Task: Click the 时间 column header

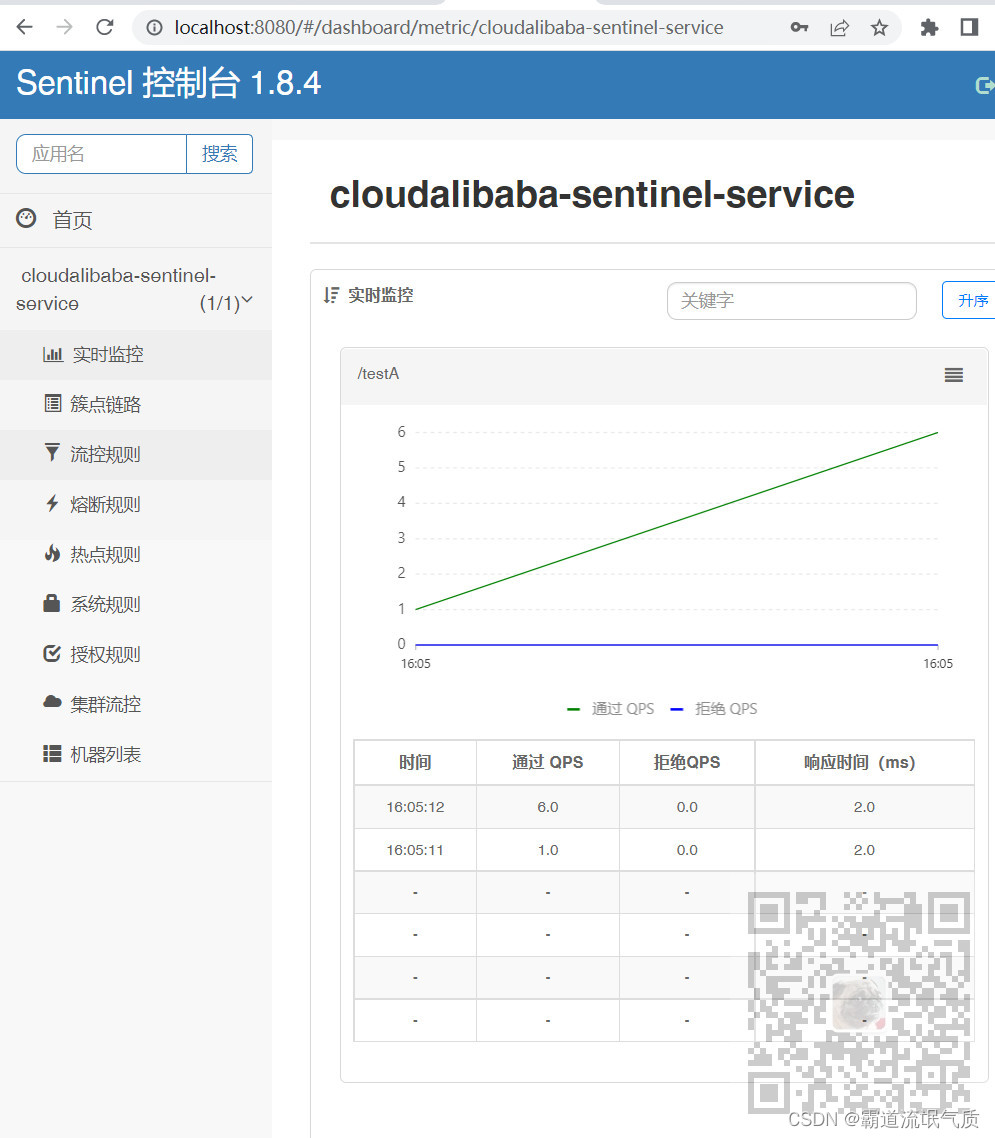Action: (x=415, y=762)
